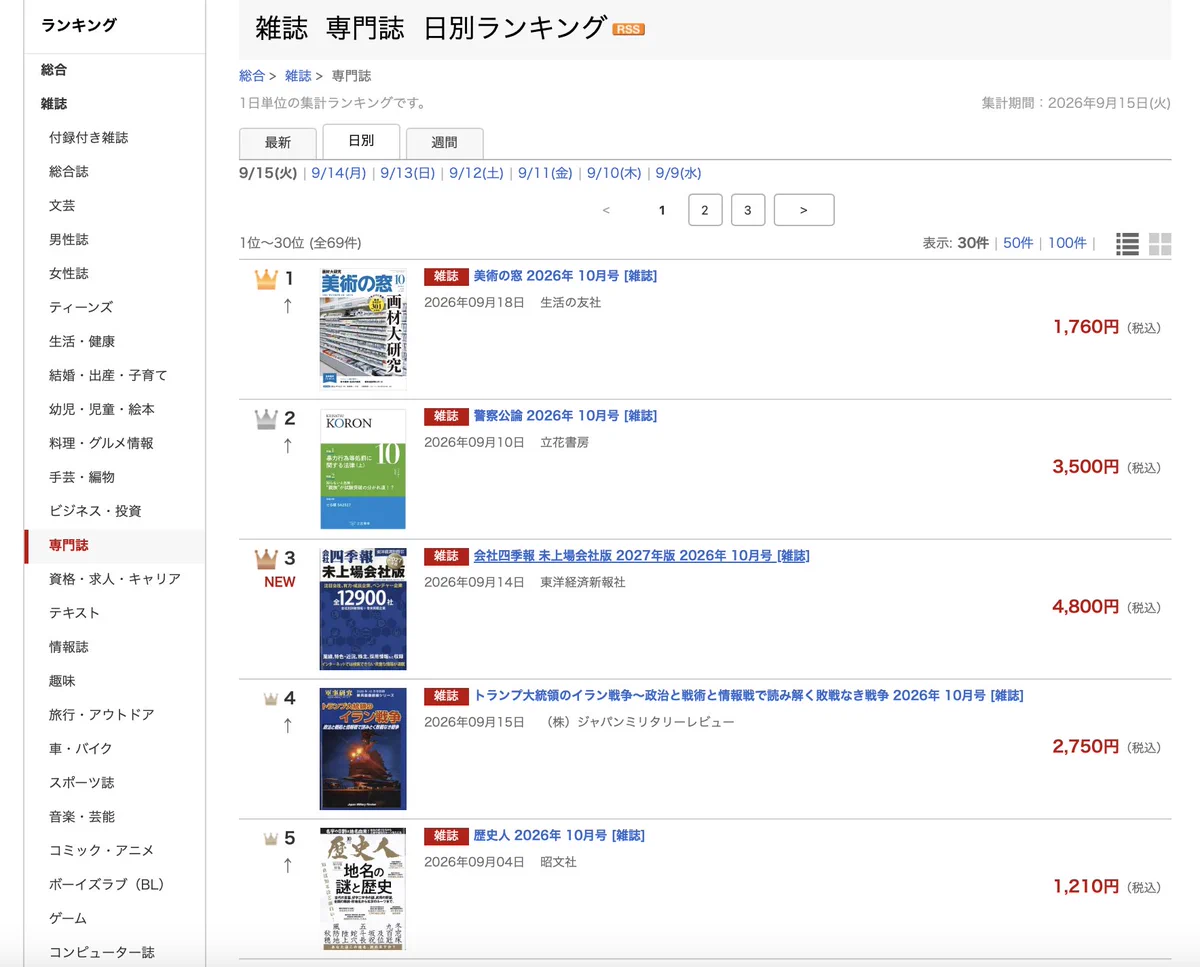The height and width of the screenshot is (967, 1200).
Task: Open 旅行・アウトドア category
Action: pos(102,716)
